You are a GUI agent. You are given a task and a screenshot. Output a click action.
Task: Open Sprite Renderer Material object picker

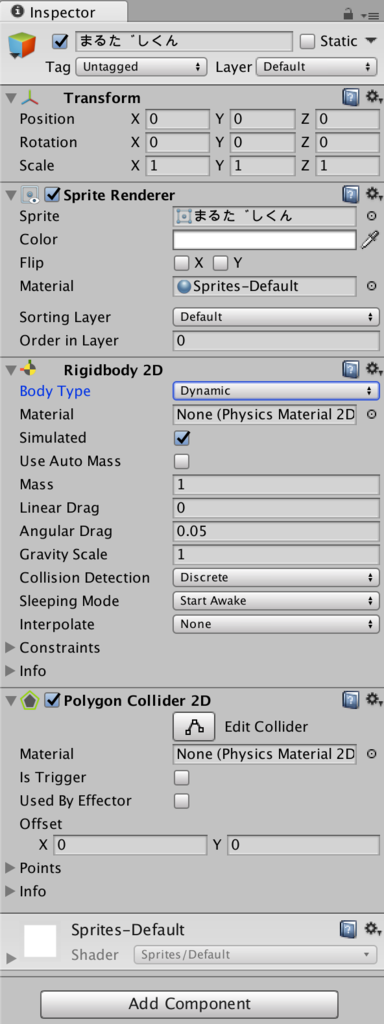click(x=372, y=286)
